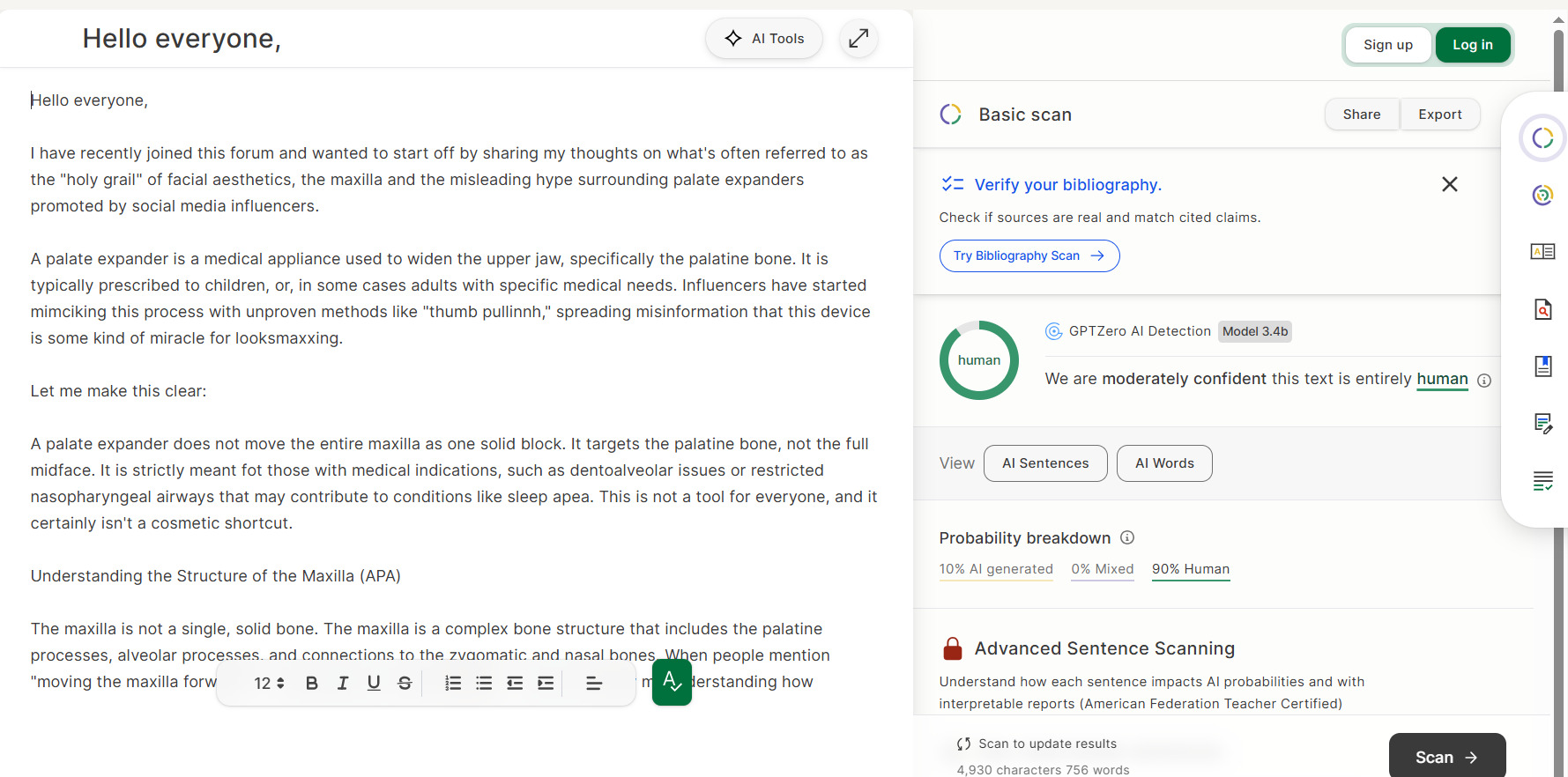Image resolution: width=1568 pixels, height=777 pixels.
Task: Increase the paragraph indent
Action: [x=546, y=683]
